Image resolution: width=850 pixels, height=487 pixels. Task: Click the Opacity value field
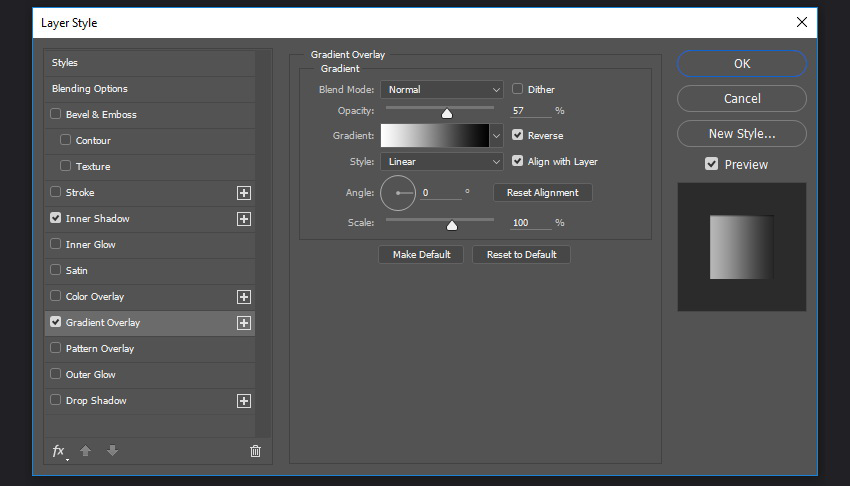point(531,111)
